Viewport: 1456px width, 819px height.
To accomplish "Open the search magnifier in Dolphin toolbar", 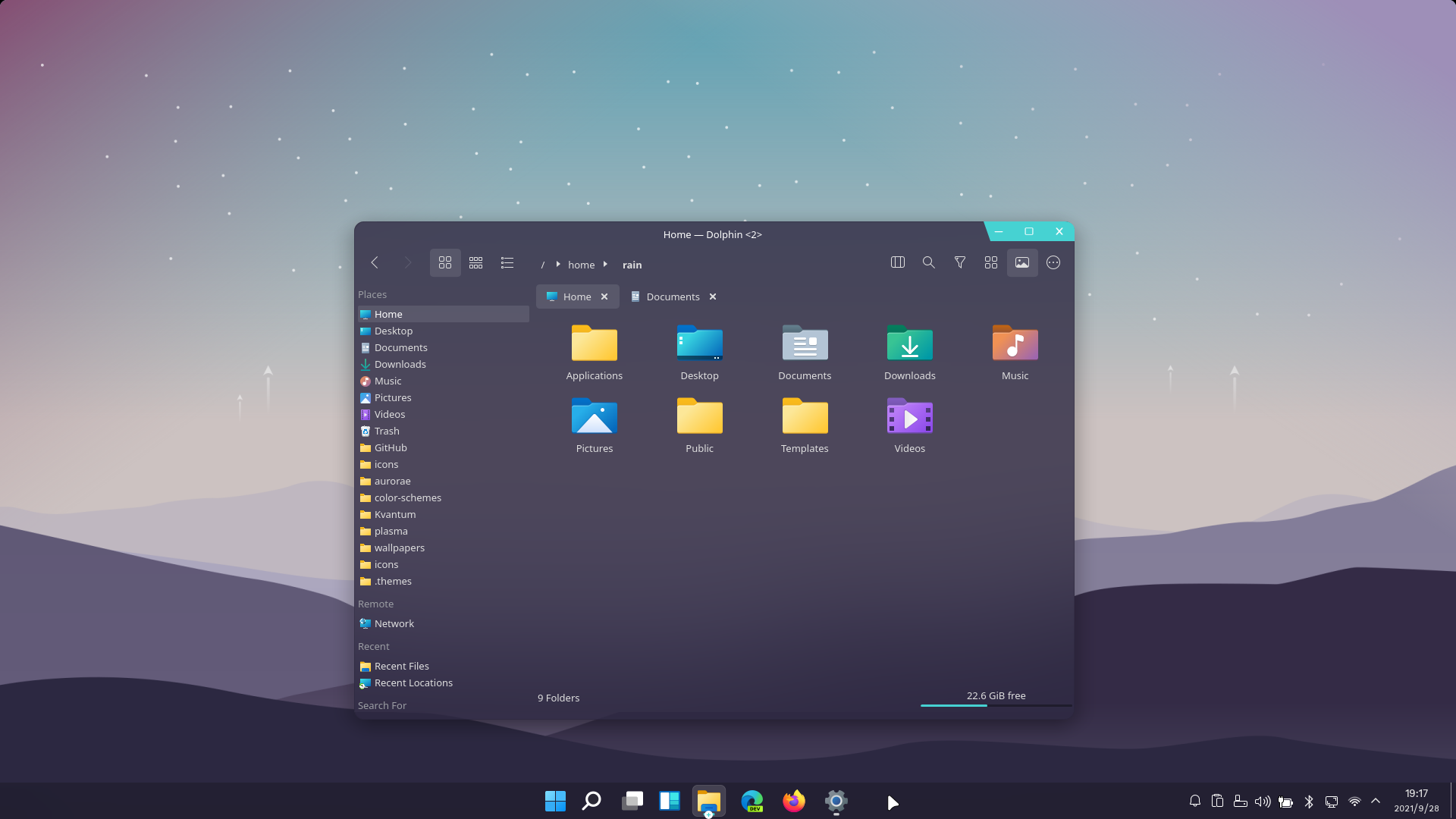I will (x=929, y=262).
